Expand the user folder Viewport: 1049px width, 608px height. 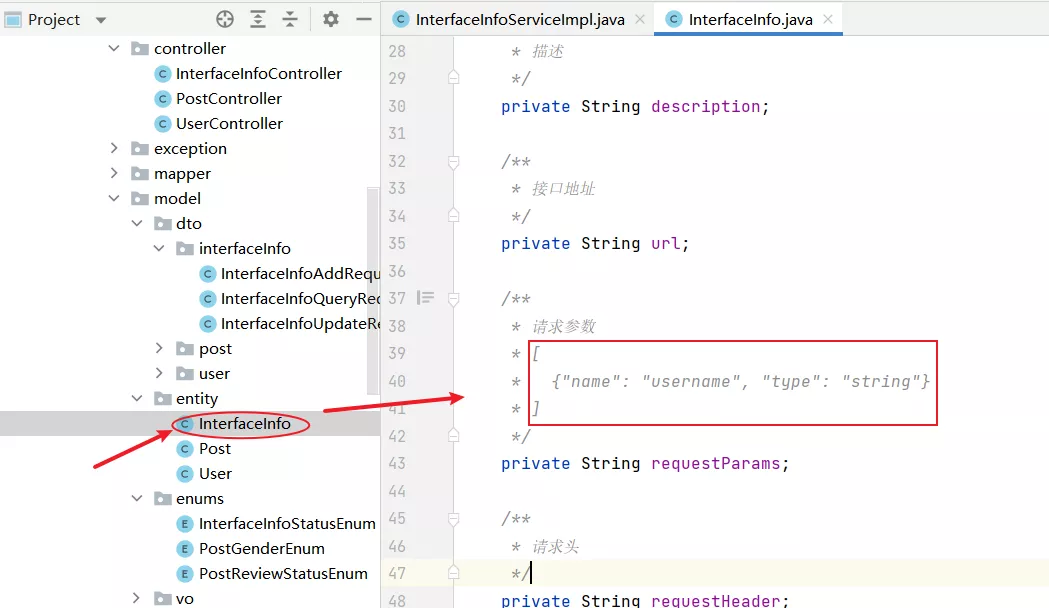click(159, 373)
